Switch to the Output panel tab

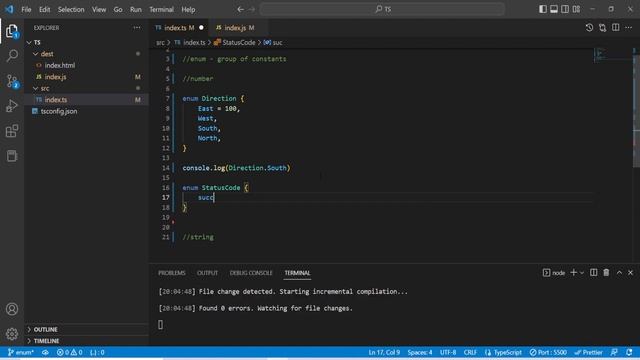click(207, 273)
